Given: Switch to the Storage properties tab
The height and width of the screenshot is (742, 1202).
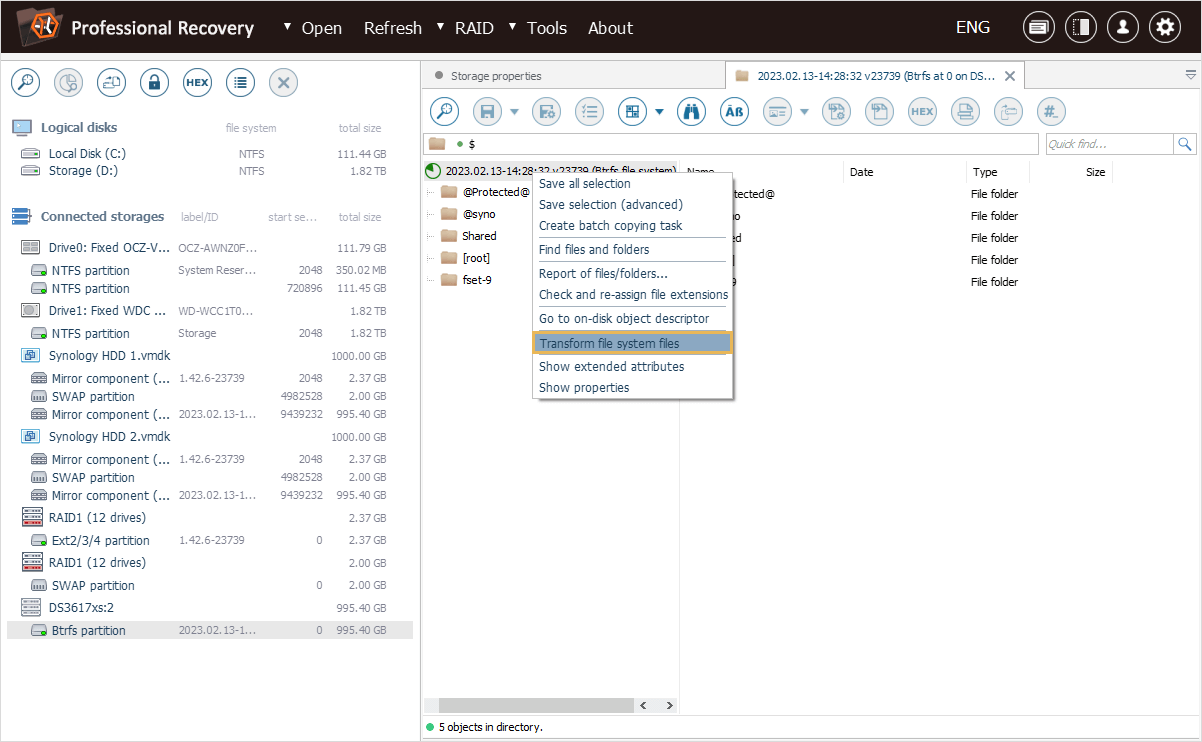Looking at the screenshot, I should (x=496, y=76).
